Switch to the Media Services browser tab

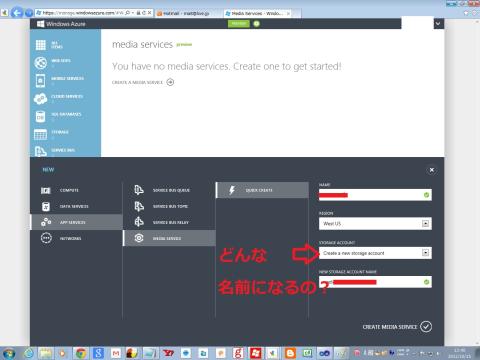coord(257,13)
